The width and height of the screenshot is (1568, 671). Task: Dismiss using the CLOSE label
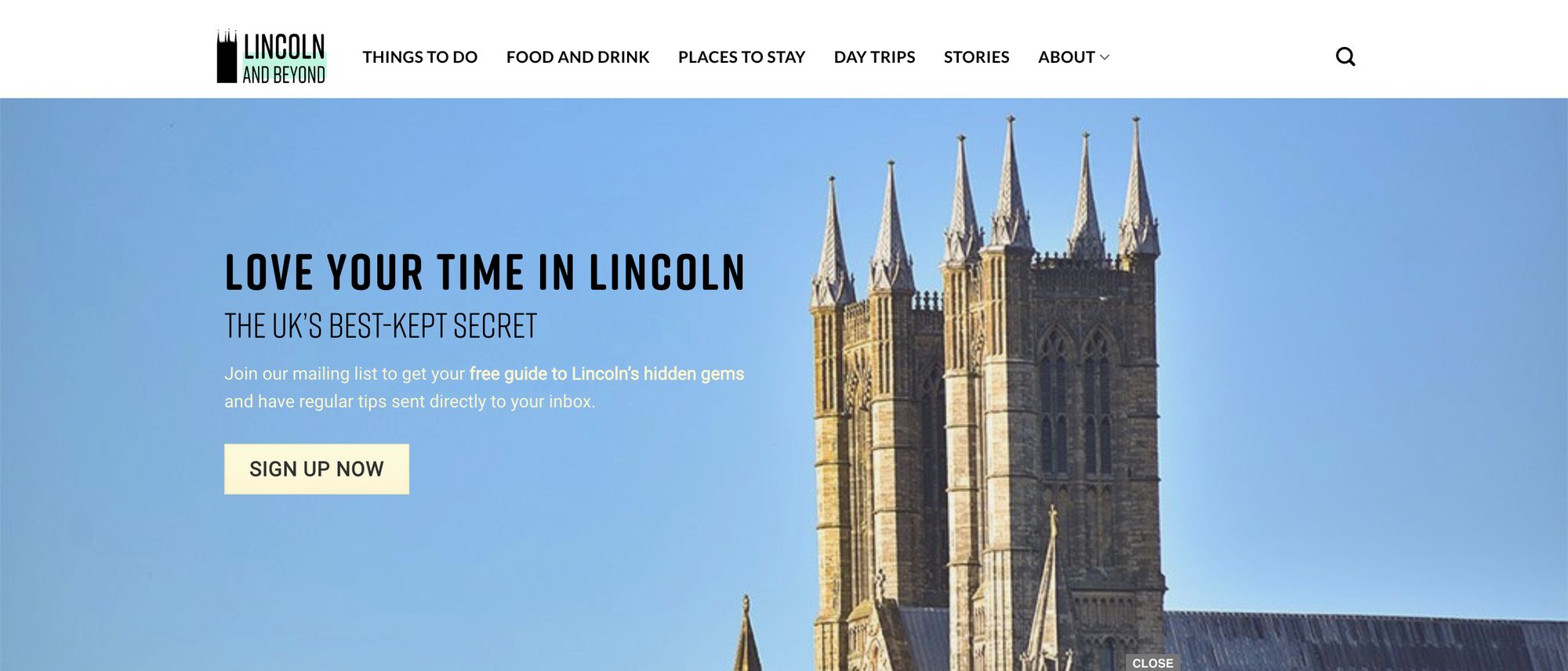1152,663
